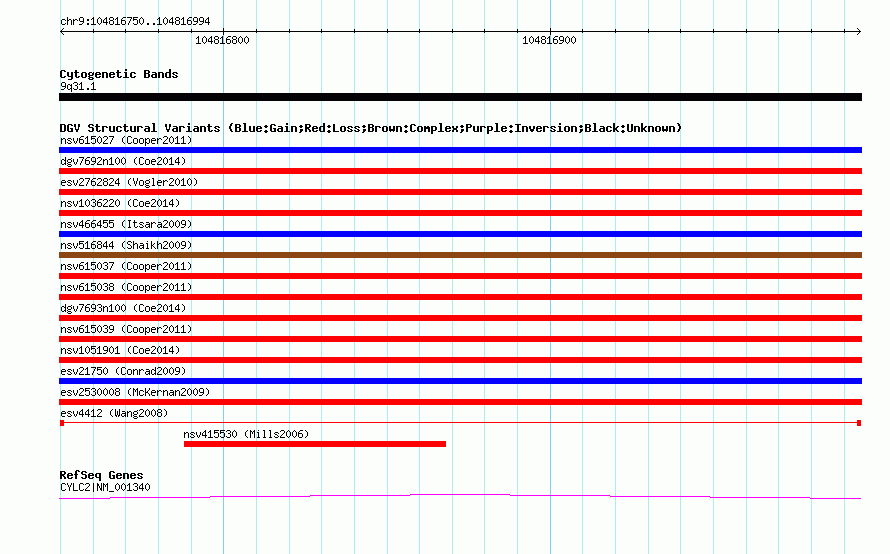890x554 pixels.
Task: Click the nsv615038 (Cooper2011) label
Action: [126, 287]
